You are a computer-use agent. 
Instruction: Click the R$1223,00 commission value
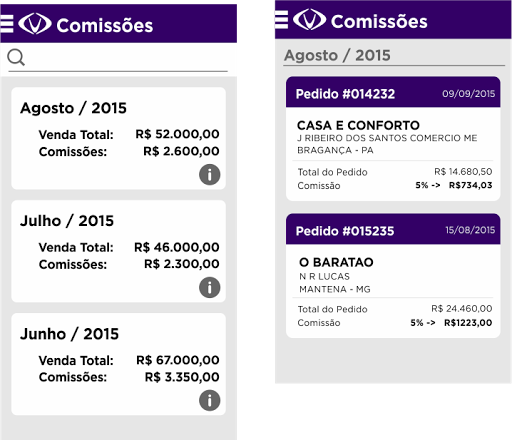click(468, 323)
